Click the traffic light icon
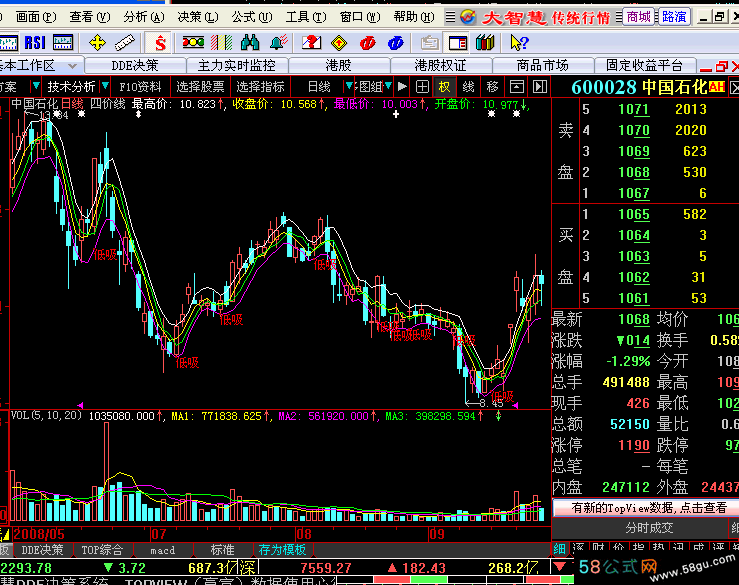 pyautogui.click(x=193, y=43)
